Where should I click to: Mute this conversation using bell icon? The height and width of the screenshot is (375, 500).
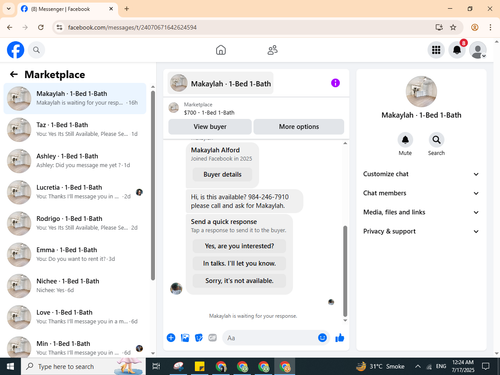405,139
